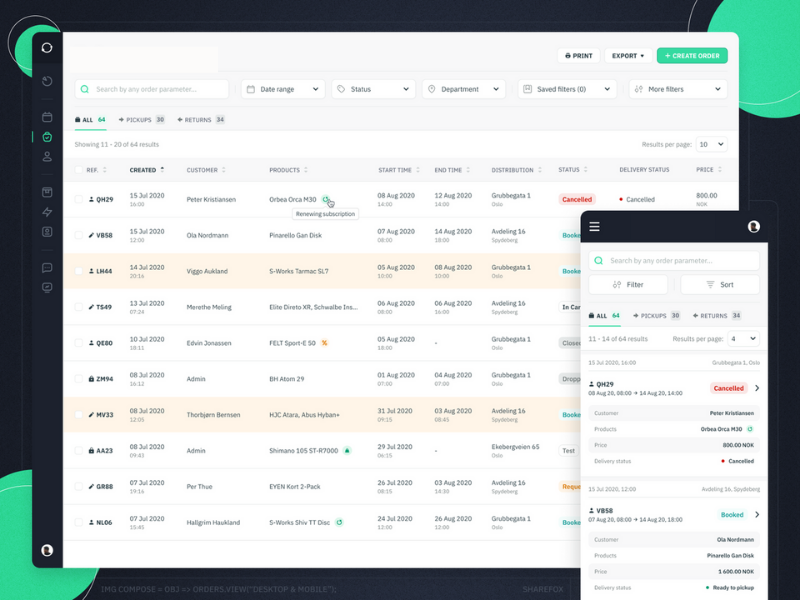Select the checkbox on the VB58 order row
Image resolution: width=800 pixels, height=600 pixels.
click(x=81, y=235)
